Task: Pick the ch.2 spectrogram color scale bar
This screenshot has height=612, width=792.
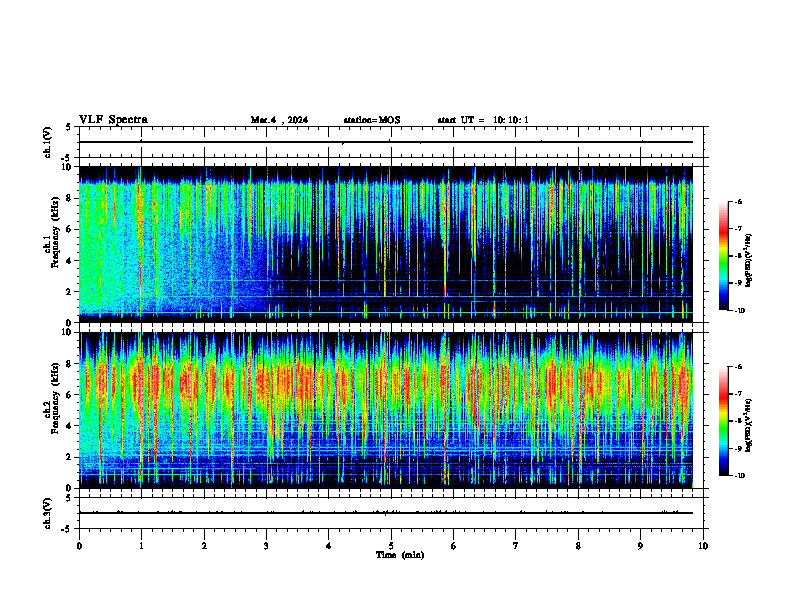Action: 724,421
